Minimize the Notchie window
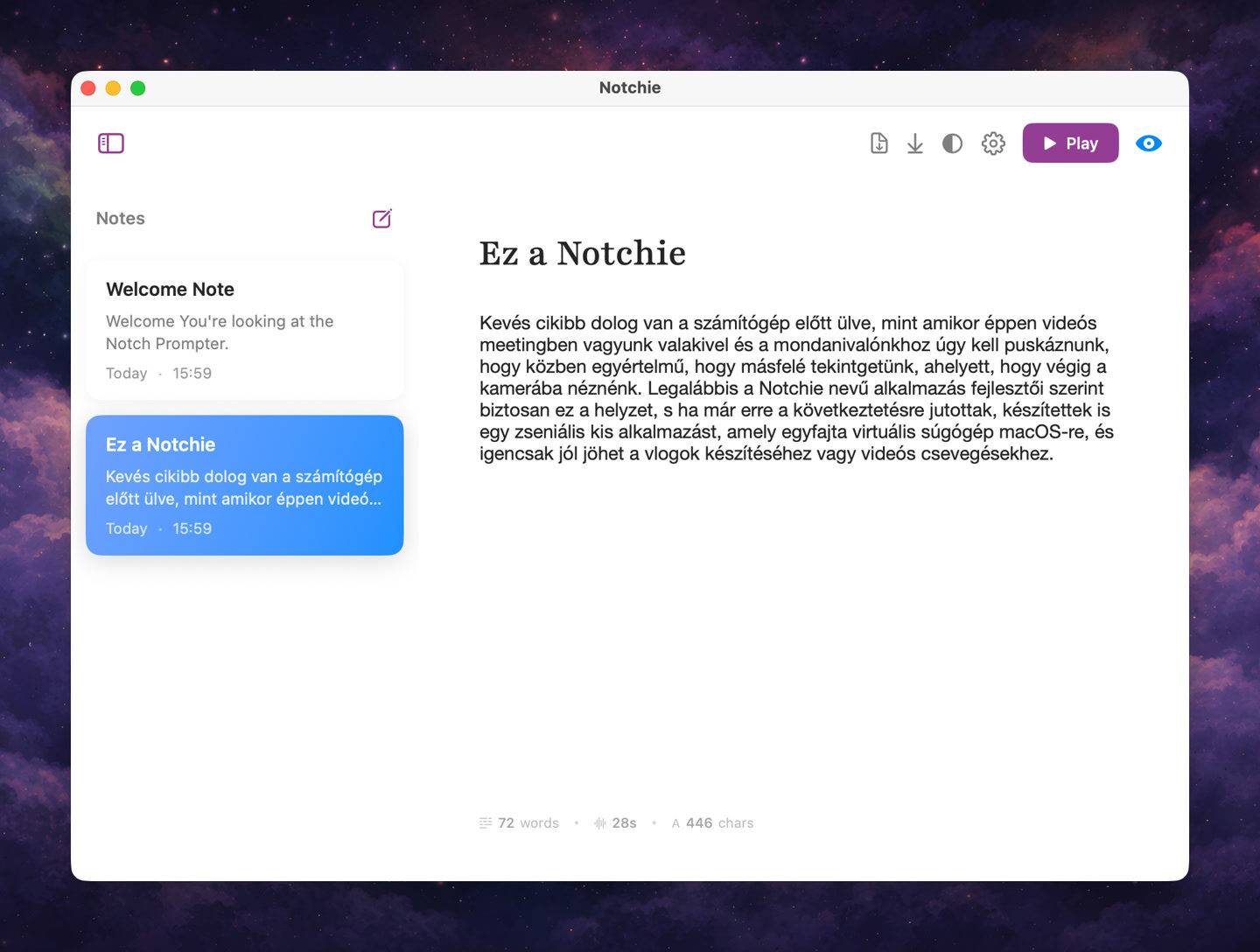 pyautogui.click(x=113, y=88)
